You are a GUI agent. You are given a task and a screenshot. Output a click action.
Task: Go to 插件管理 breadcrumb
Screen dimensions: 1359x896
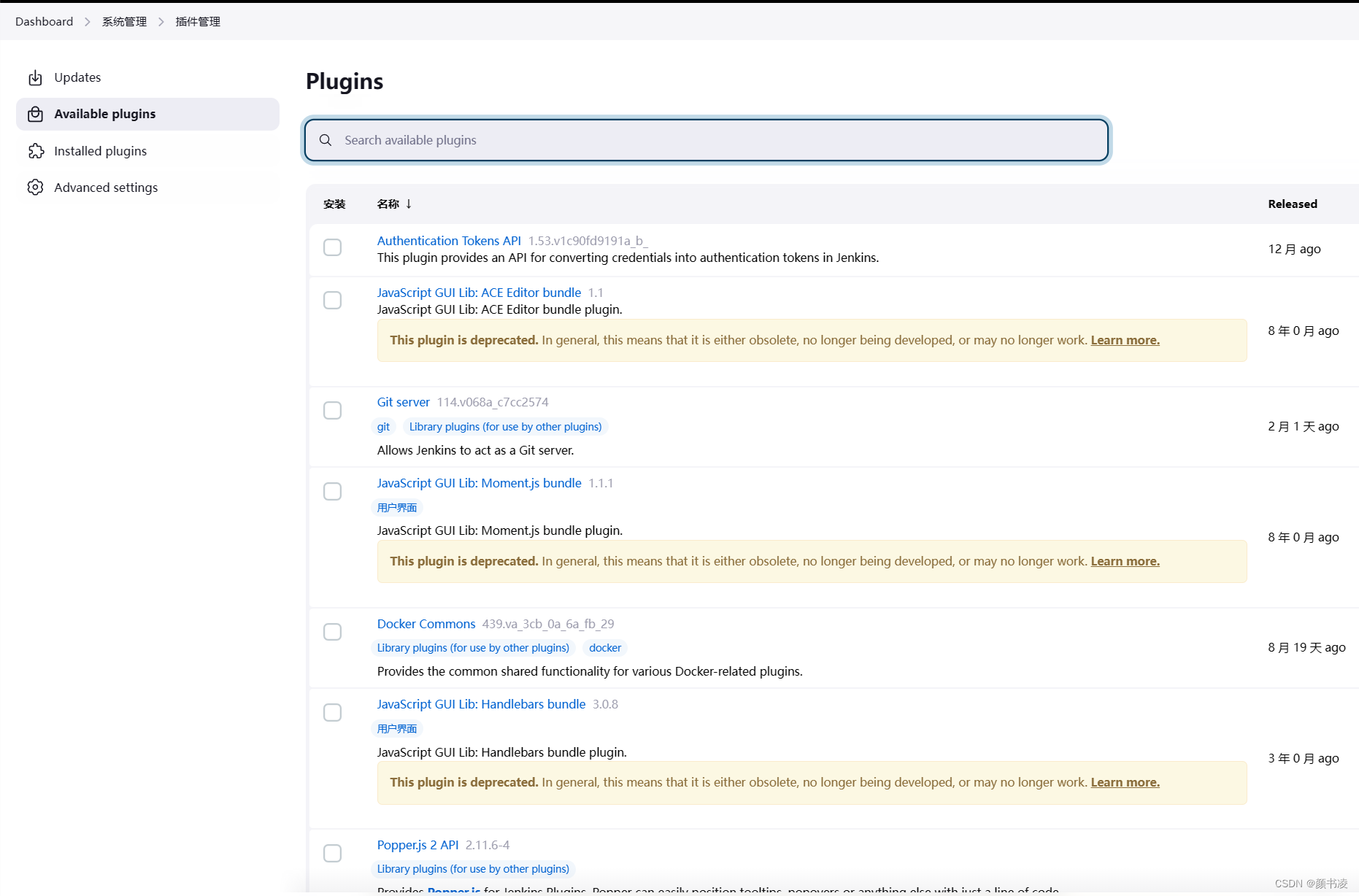(198, 22)
